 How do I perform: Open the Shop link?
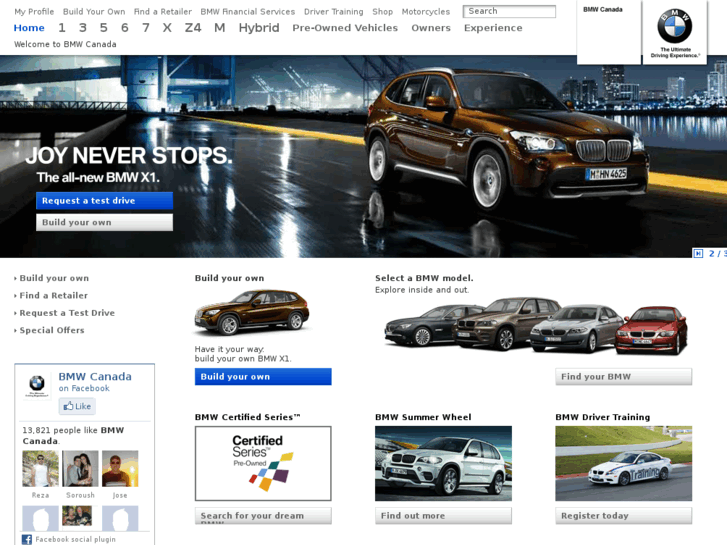coord(383,12)
